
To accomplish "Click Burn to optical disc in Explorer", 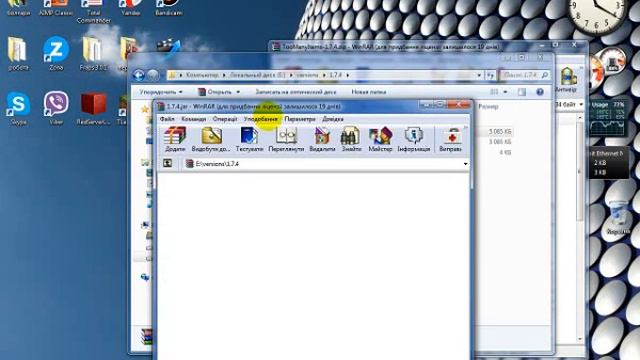I will [x=296, y=92].
